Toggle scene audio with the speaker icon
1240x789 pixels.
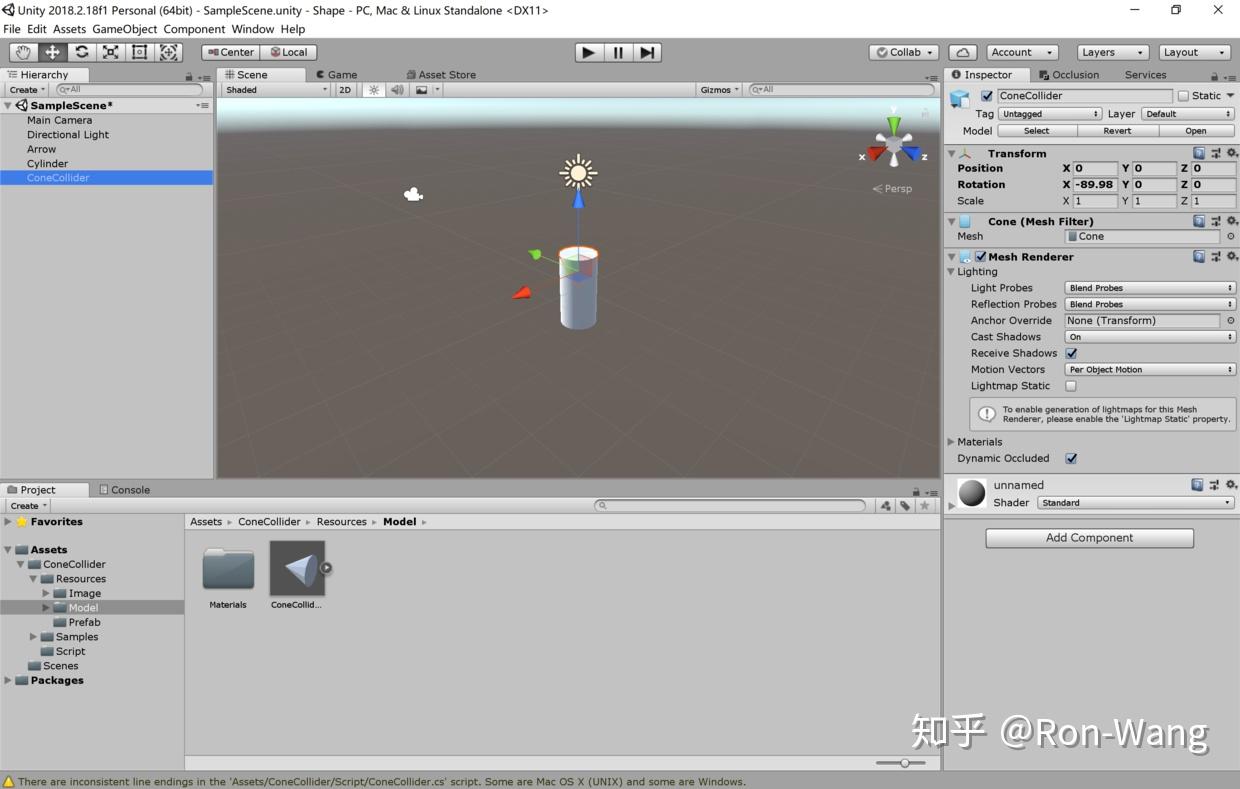pos(397,89)
